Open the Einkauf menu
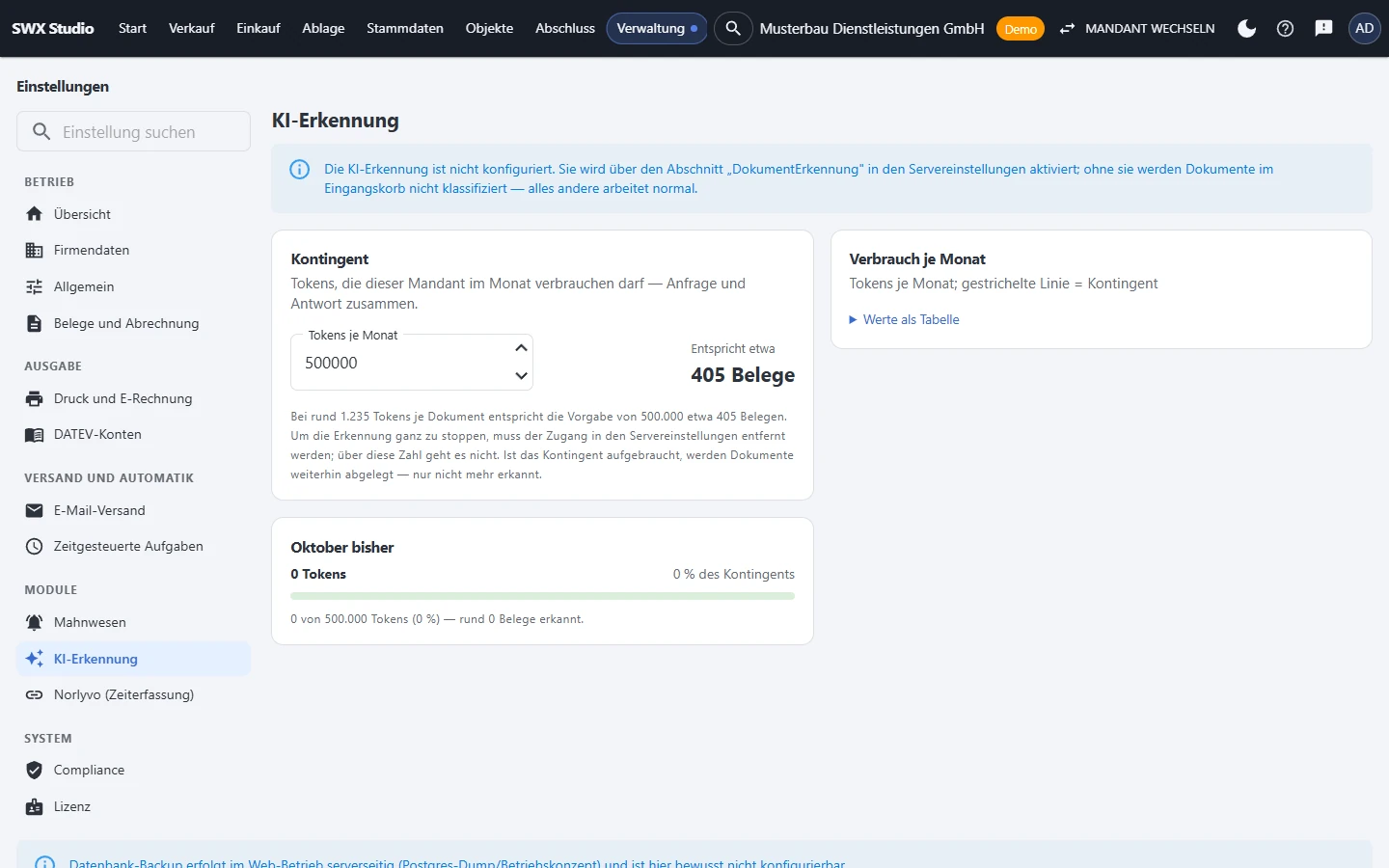Image resolution: width=1389 pixels, height=868 pixels. [x=259, y=28]
